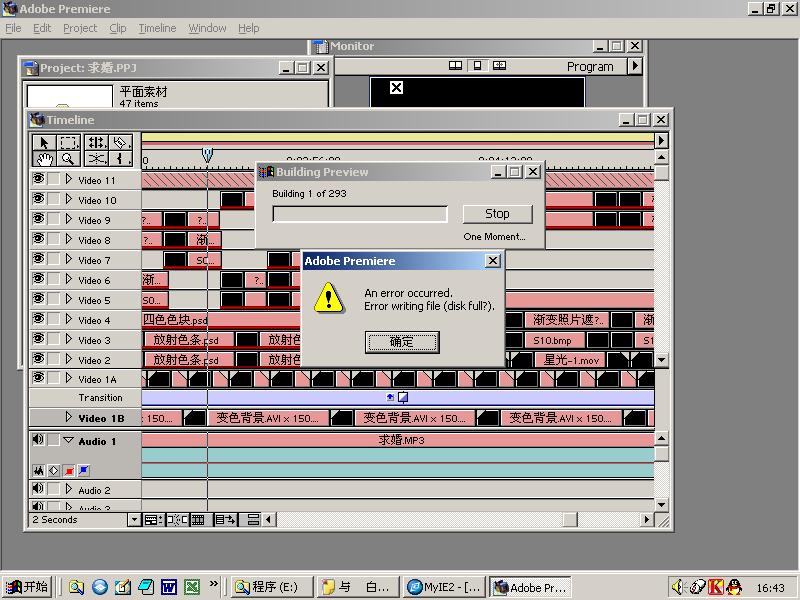Expand the Video 3 track triangle
The image size is (800, 600).
tap(69, 339)
